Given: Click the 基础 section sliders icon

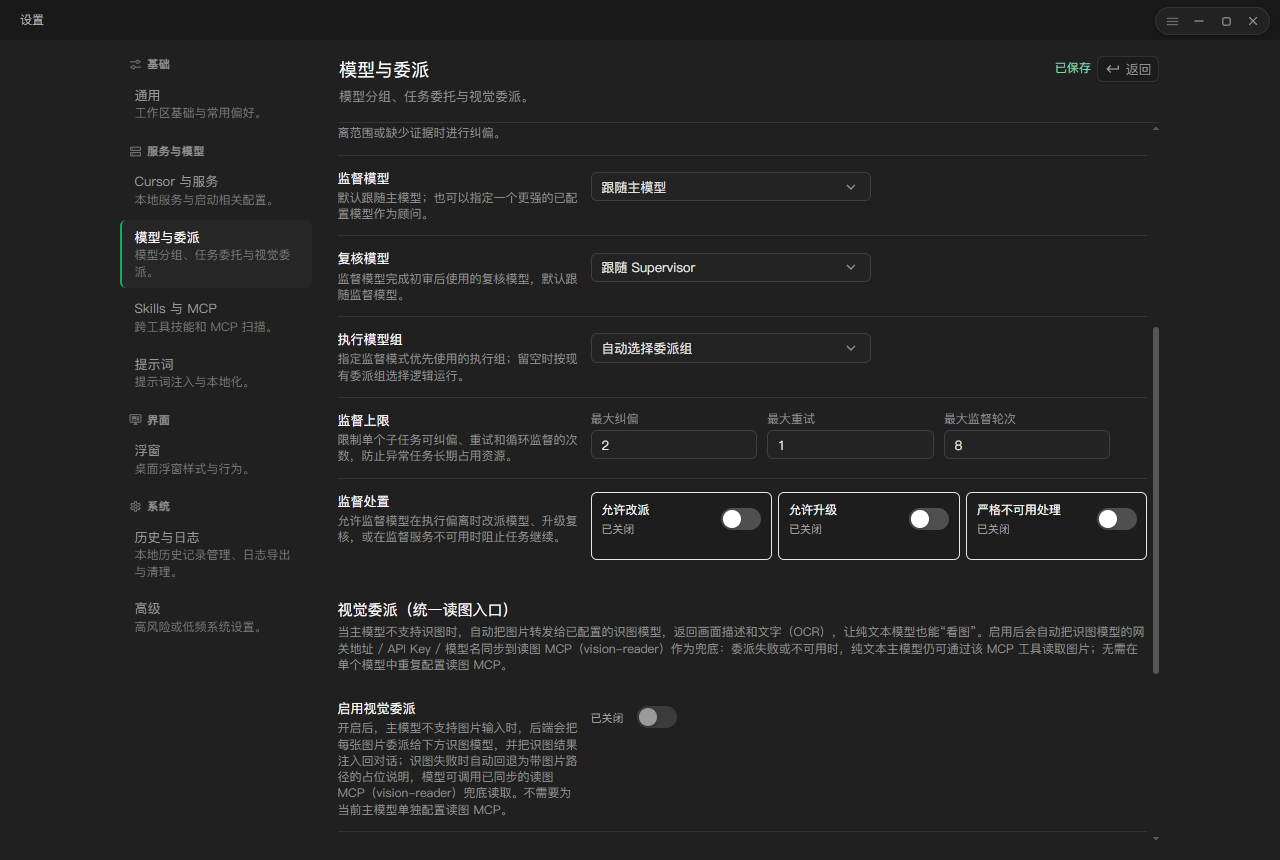Looking at the screenshot, I should 135,64.
